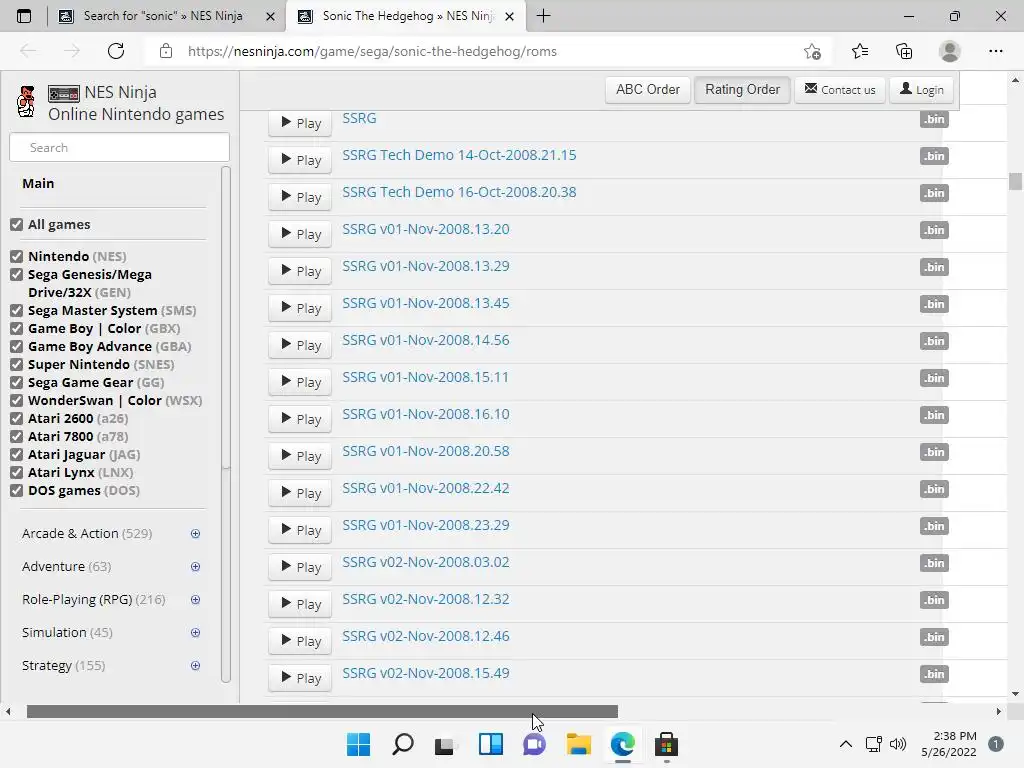Viewport: 1024px width, 768px height.
Task: Open File Explorer from the taskbar
Action: [579, 744]
